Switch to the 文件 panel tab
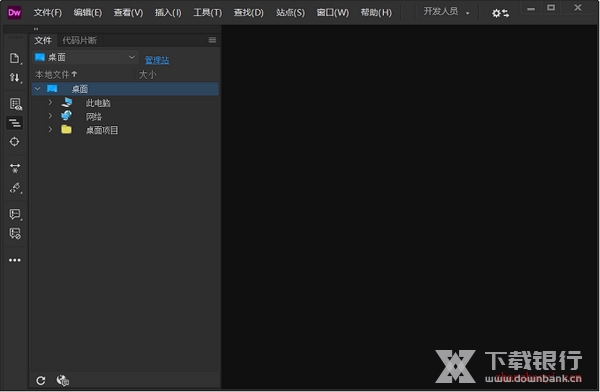The height and width of the screenshot is (392, 600). 43,40
